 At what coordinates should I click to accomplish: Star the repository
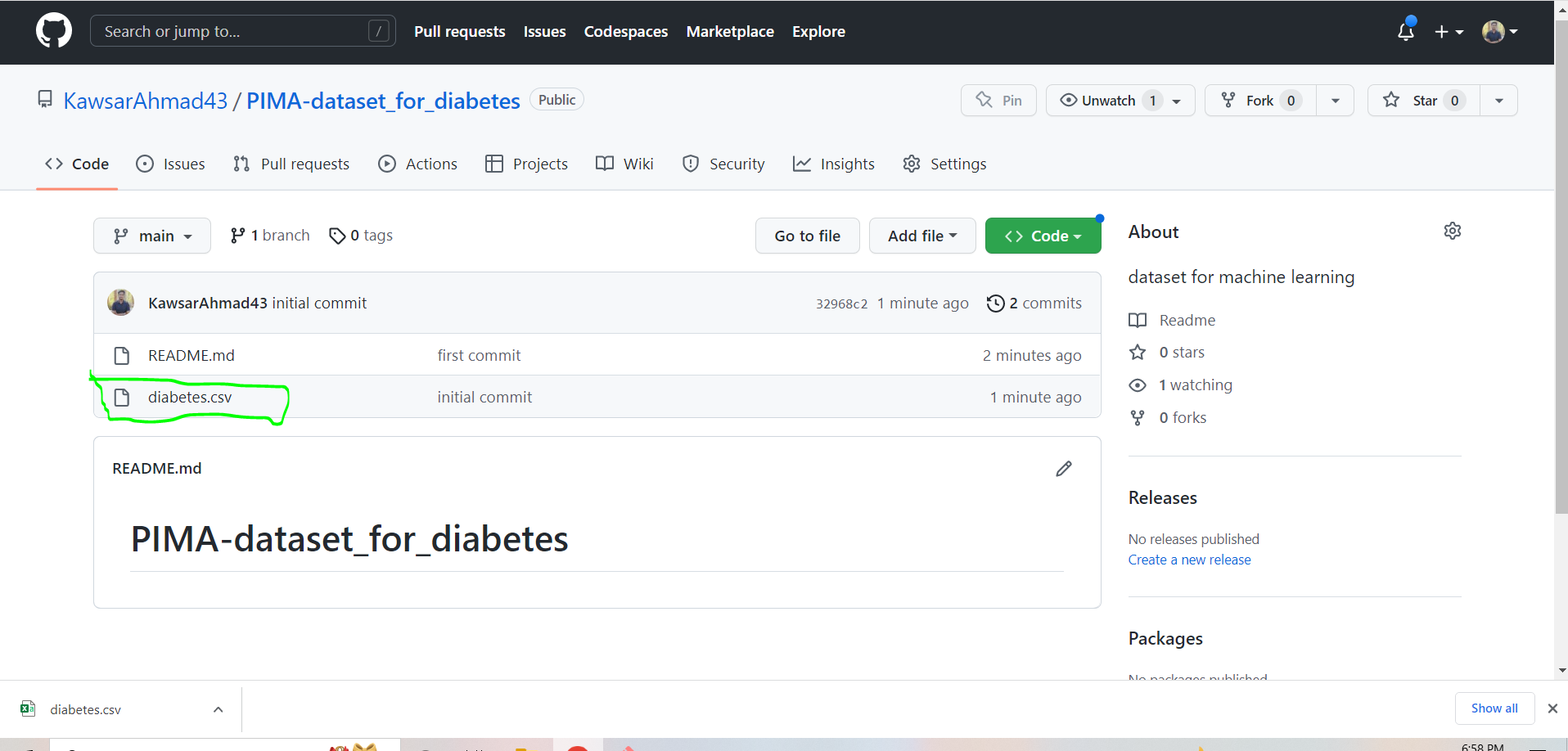[x=1422, y=100]
